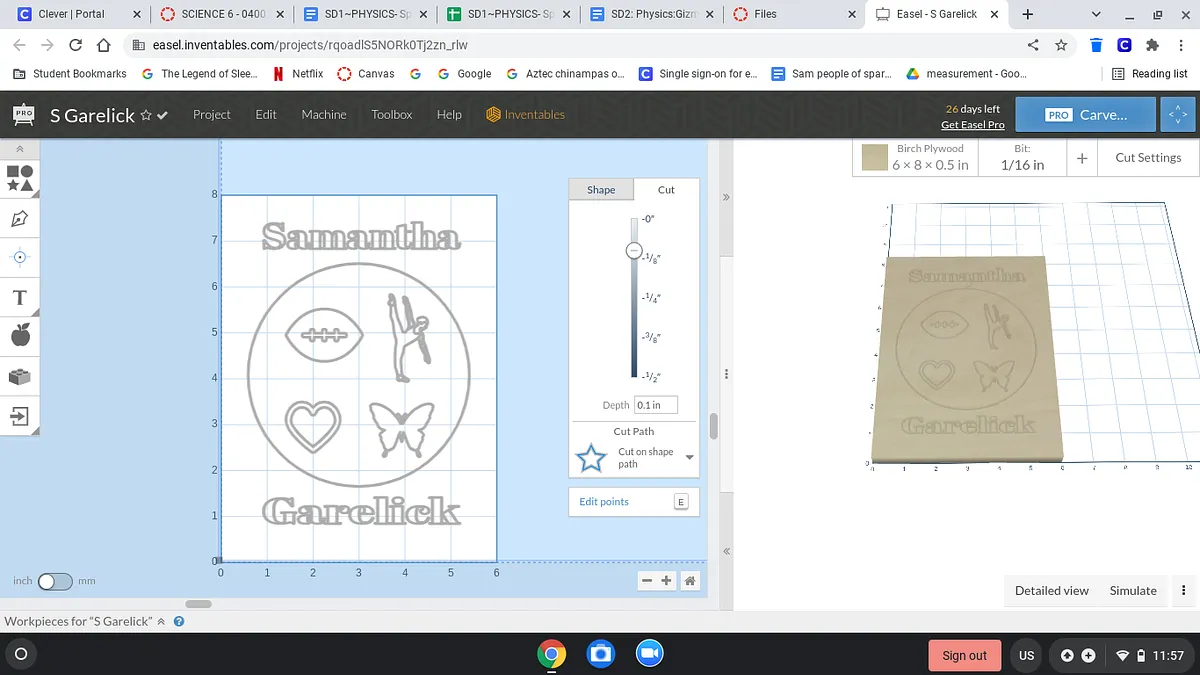Zoom in with the plus icon
The image size is (1200, 675).
(667, 581)
